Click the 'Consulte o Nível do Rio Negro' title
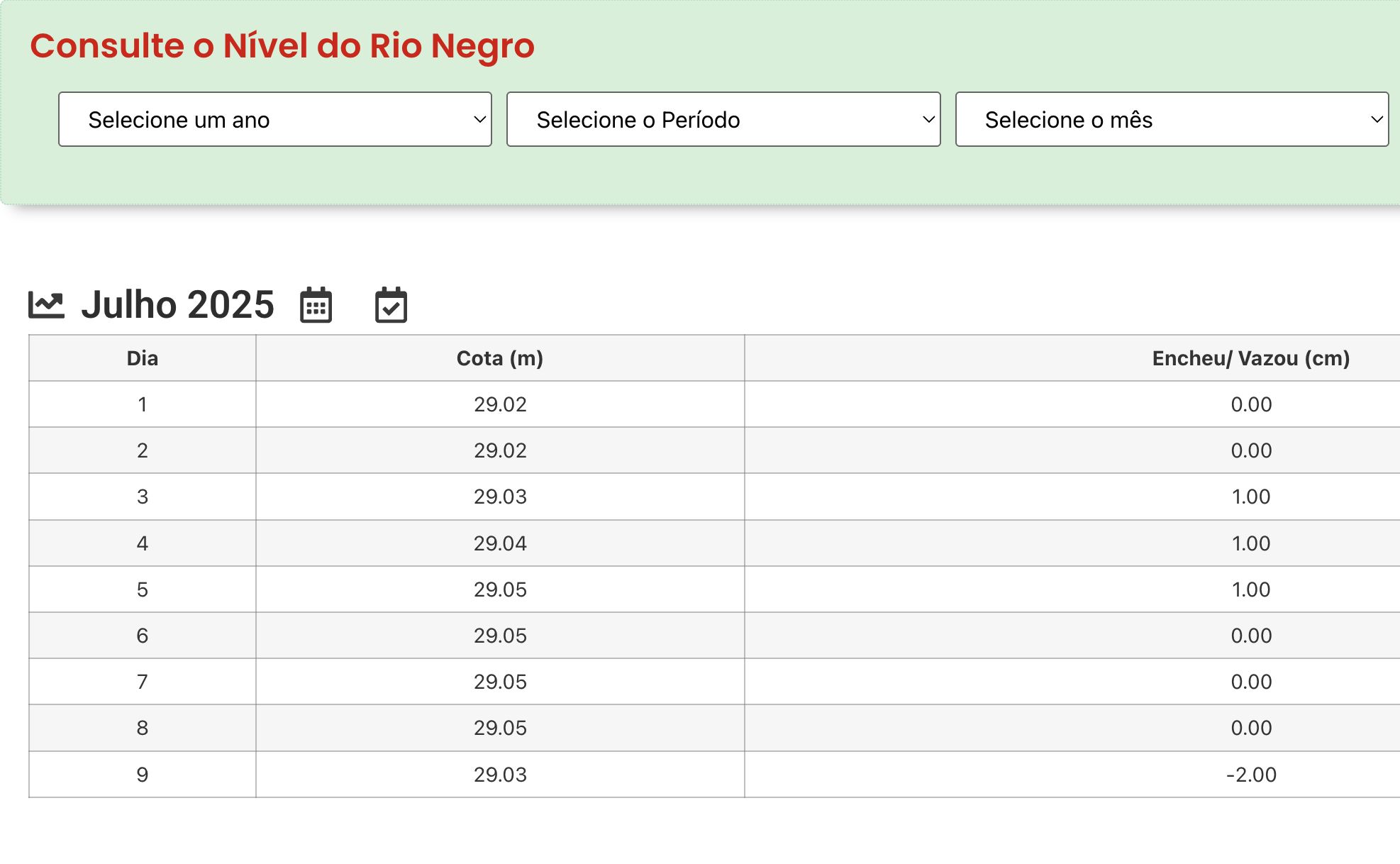The width and height of the screenshot is (1400, 864). click(x=282, y=45)
